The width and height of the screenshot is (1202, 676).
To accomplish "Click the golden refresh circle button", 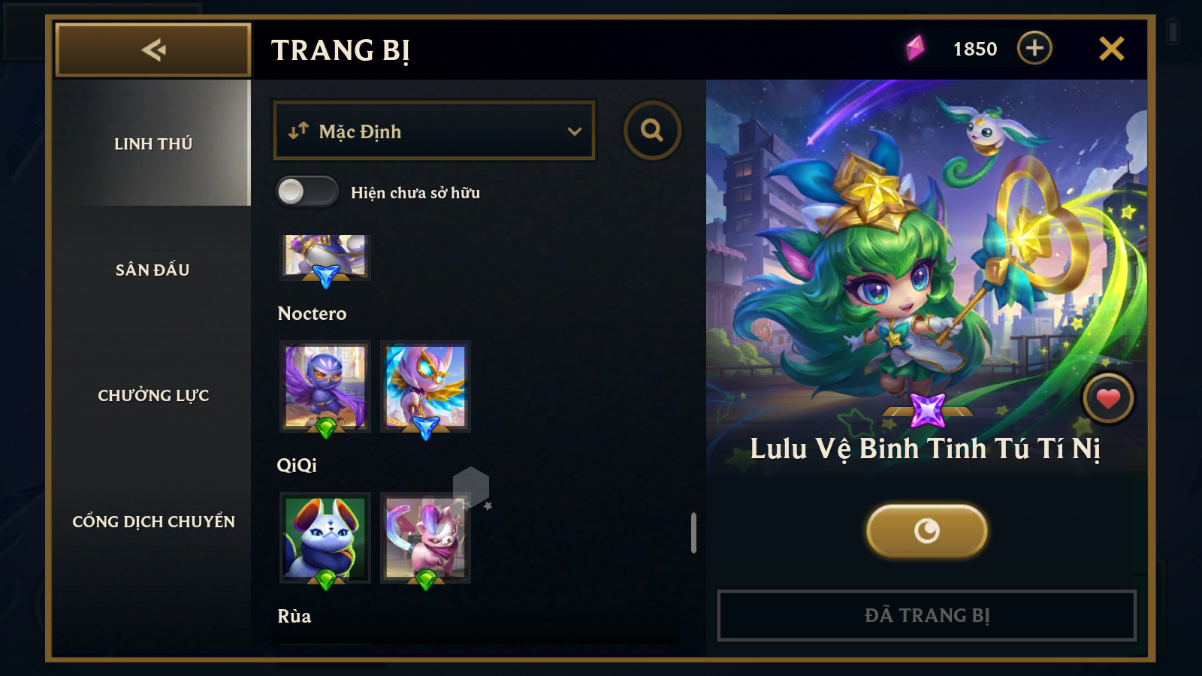I will tap(927, 530).
